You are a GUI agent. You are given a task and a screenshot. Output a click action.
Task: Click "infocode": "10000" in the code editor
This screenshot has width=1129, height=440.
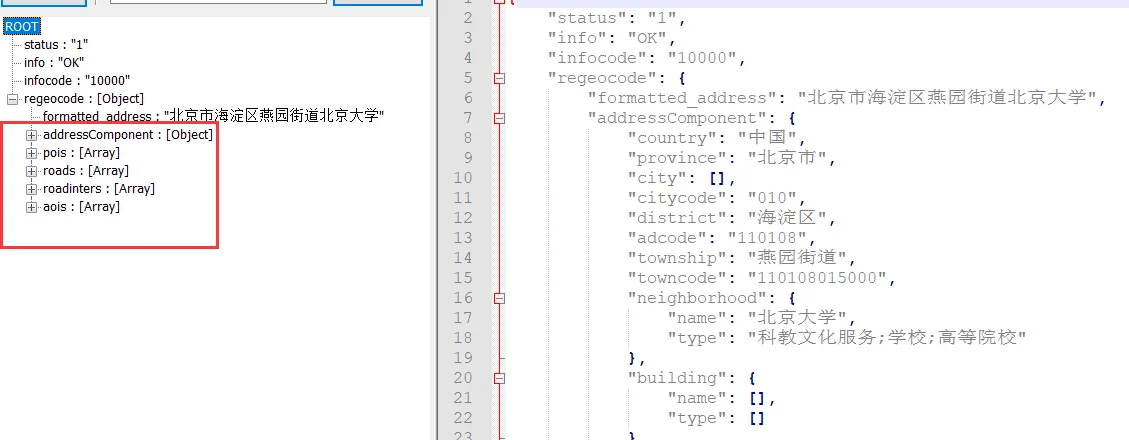(x=649, y=58)
